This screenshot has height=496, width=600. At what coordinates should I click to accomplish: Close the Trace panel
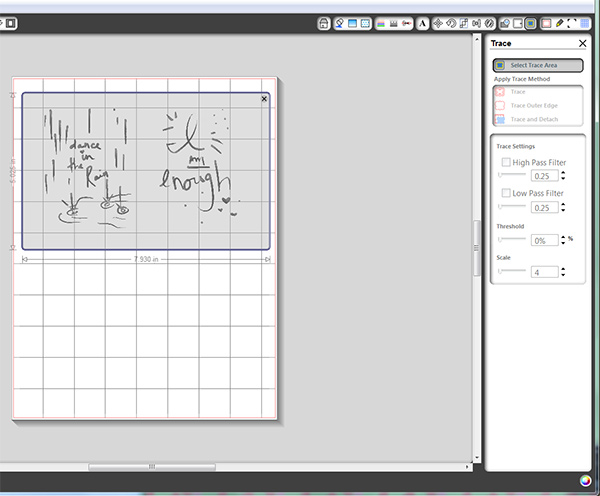(x=582, y=43)
